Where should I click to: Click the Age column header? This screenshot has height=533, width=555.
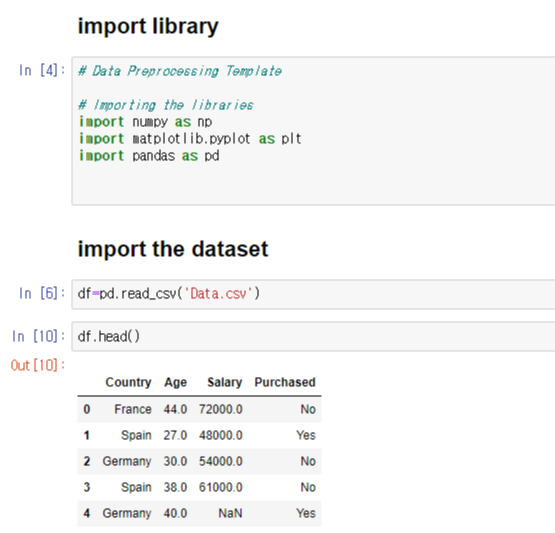[x=175, y=382]
